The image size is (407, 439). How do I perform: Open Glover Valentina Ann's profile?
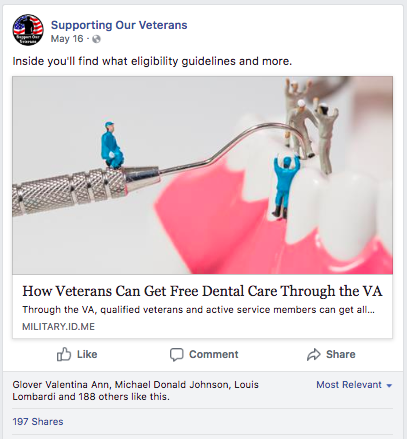(x=60, y=385)
